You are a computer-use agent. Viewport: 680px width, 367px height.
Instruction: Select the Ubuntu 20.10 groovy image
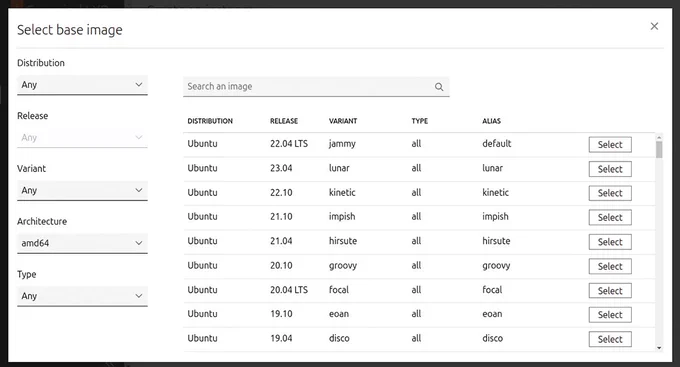(x=610, y=266)
